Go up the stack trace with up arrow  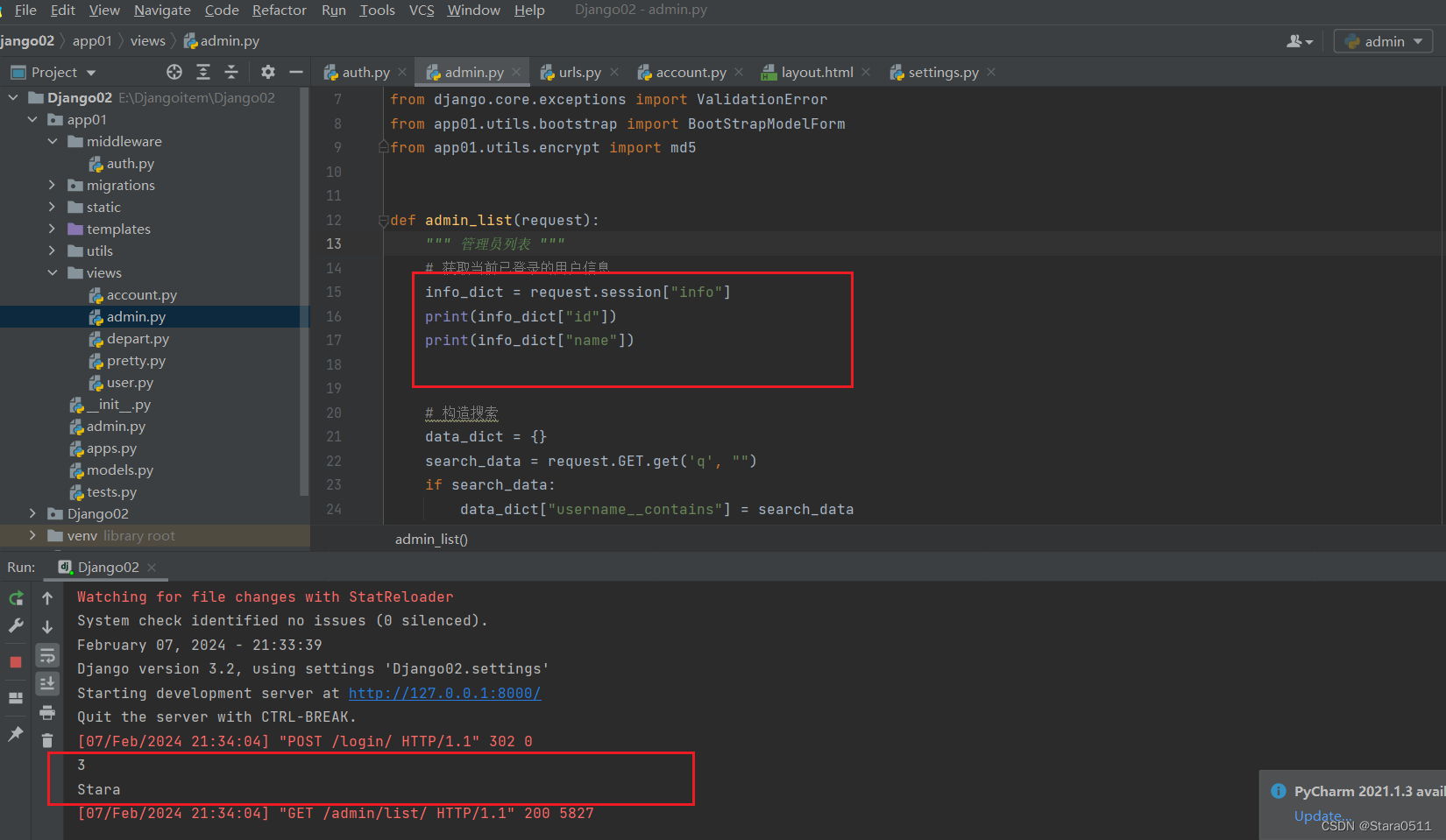point(47,598)
